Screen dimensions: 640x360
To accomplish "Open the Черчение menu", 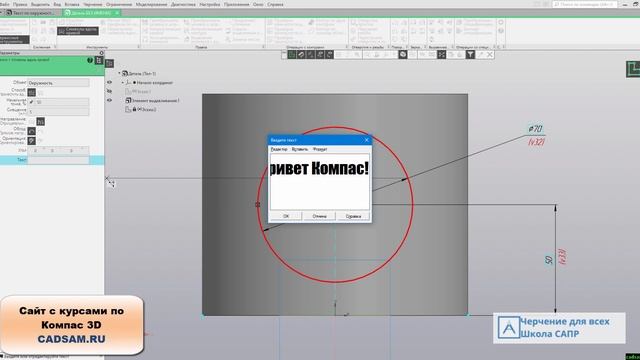I will tap(93, 4).
